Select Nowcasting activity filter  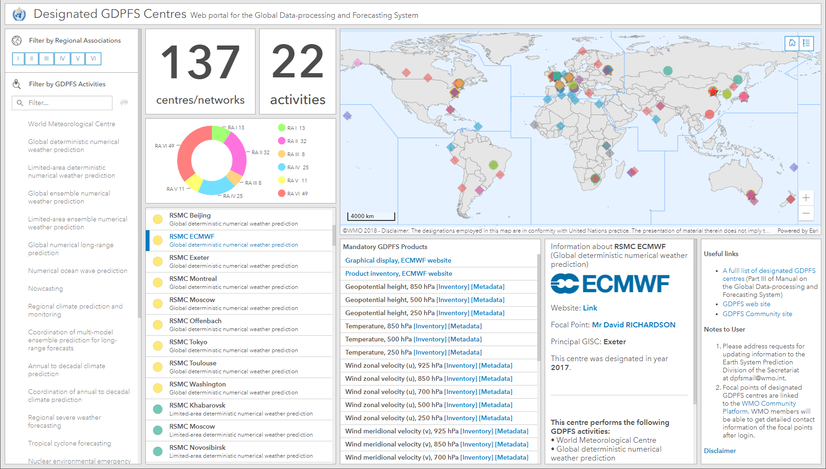pyautogui.click(x=45, y=289)
